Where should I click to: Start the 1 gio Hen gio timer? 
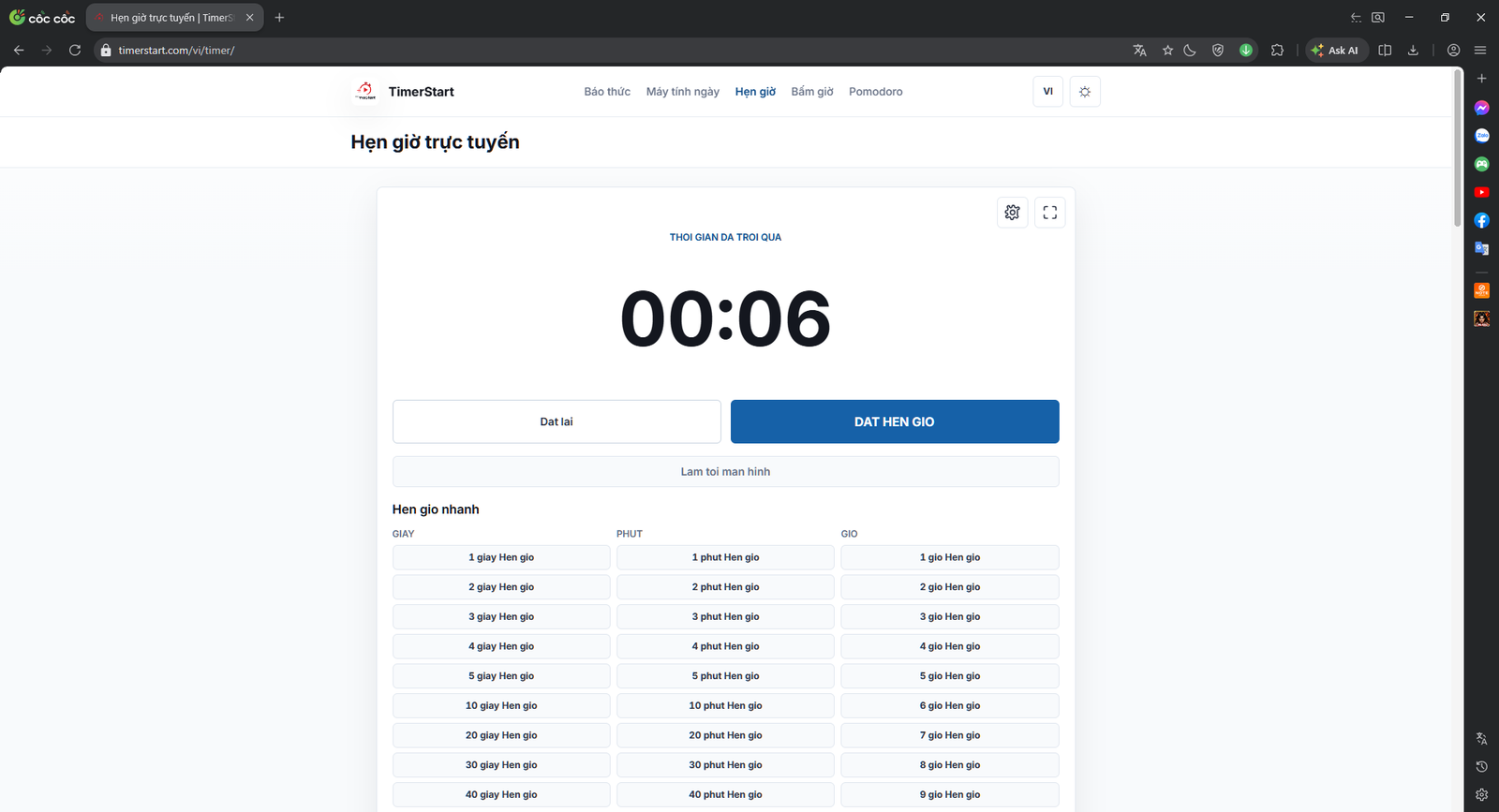(950, 557)
